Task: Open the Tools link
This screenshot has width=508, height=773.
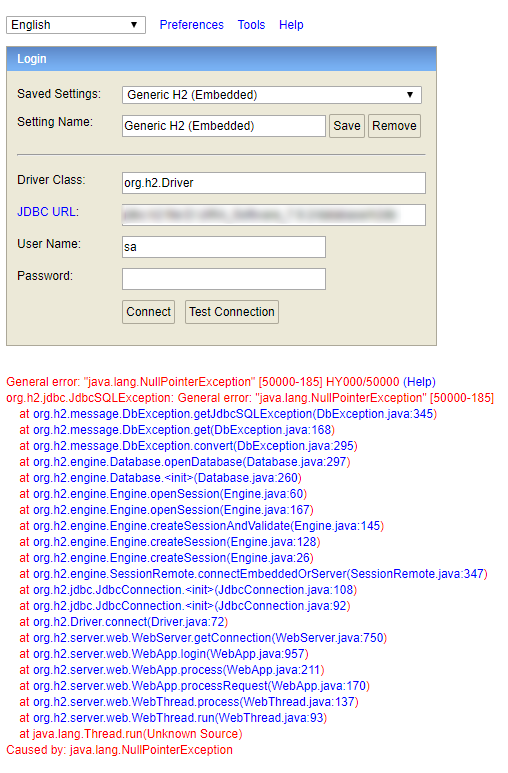Action: (x=251, y=25)
